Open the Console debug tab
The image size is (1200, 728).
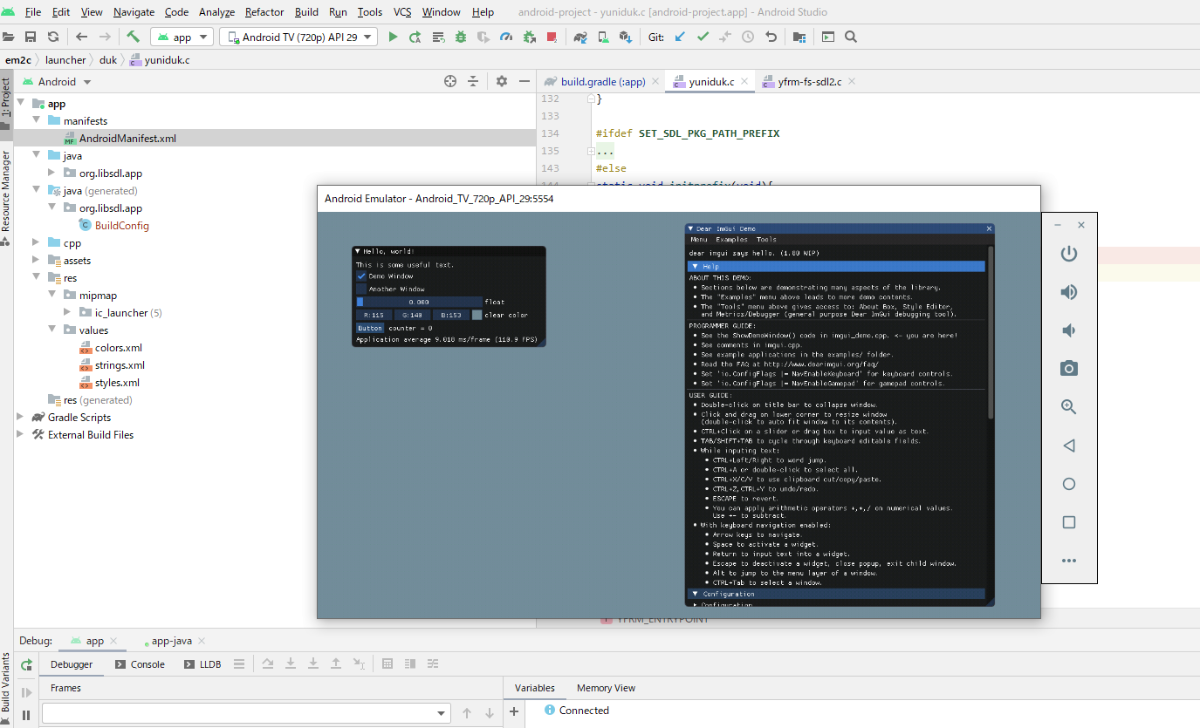140,664
